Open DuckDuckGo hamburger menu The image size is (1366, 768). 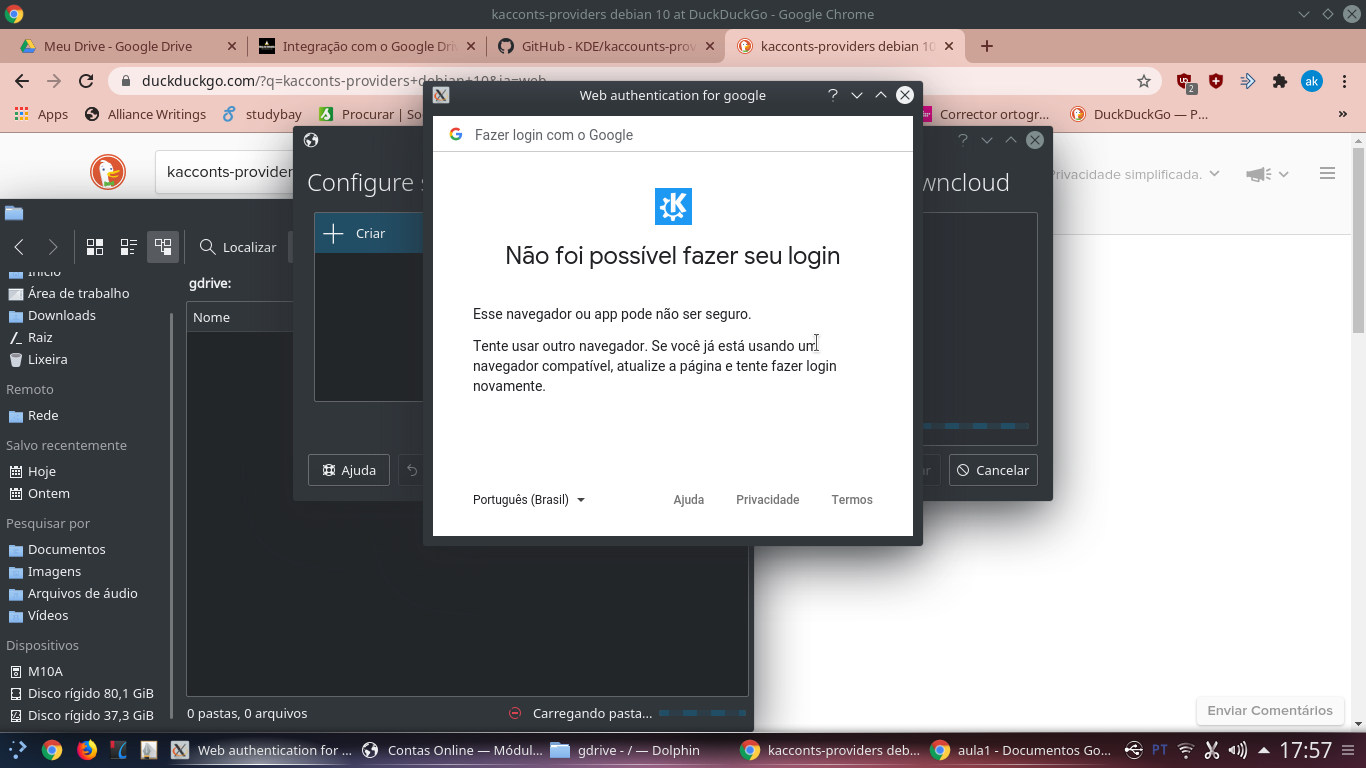[x=1327, y=174]
